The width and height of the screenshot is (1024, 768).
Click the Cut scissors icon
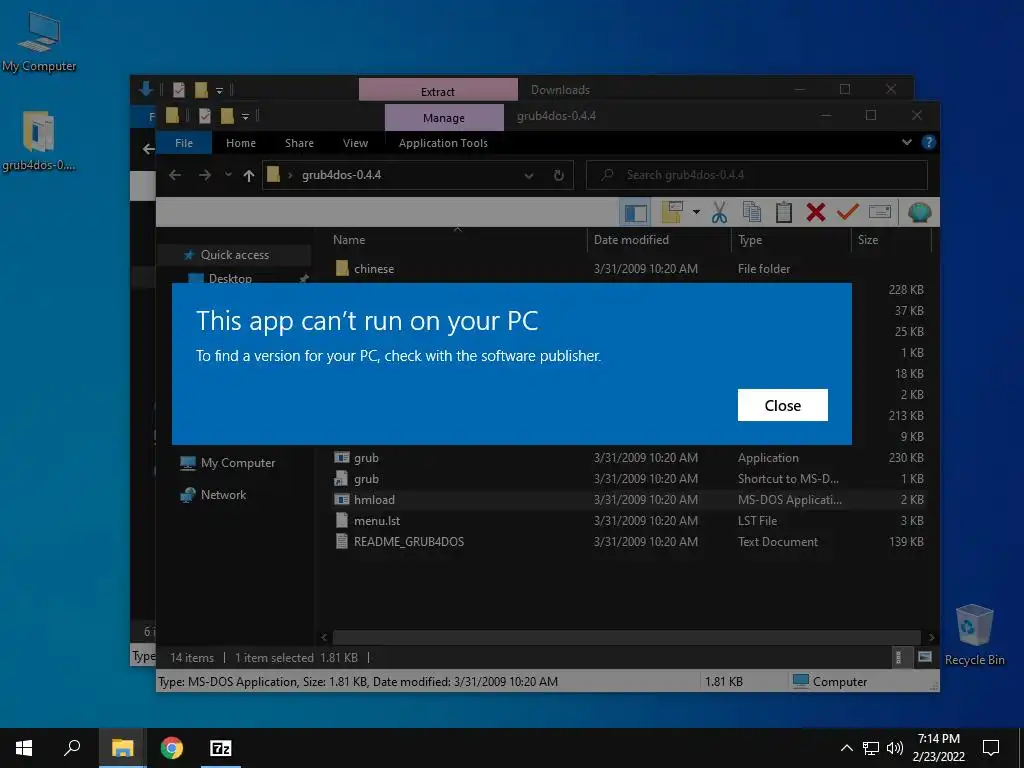[x=719, y=212]
